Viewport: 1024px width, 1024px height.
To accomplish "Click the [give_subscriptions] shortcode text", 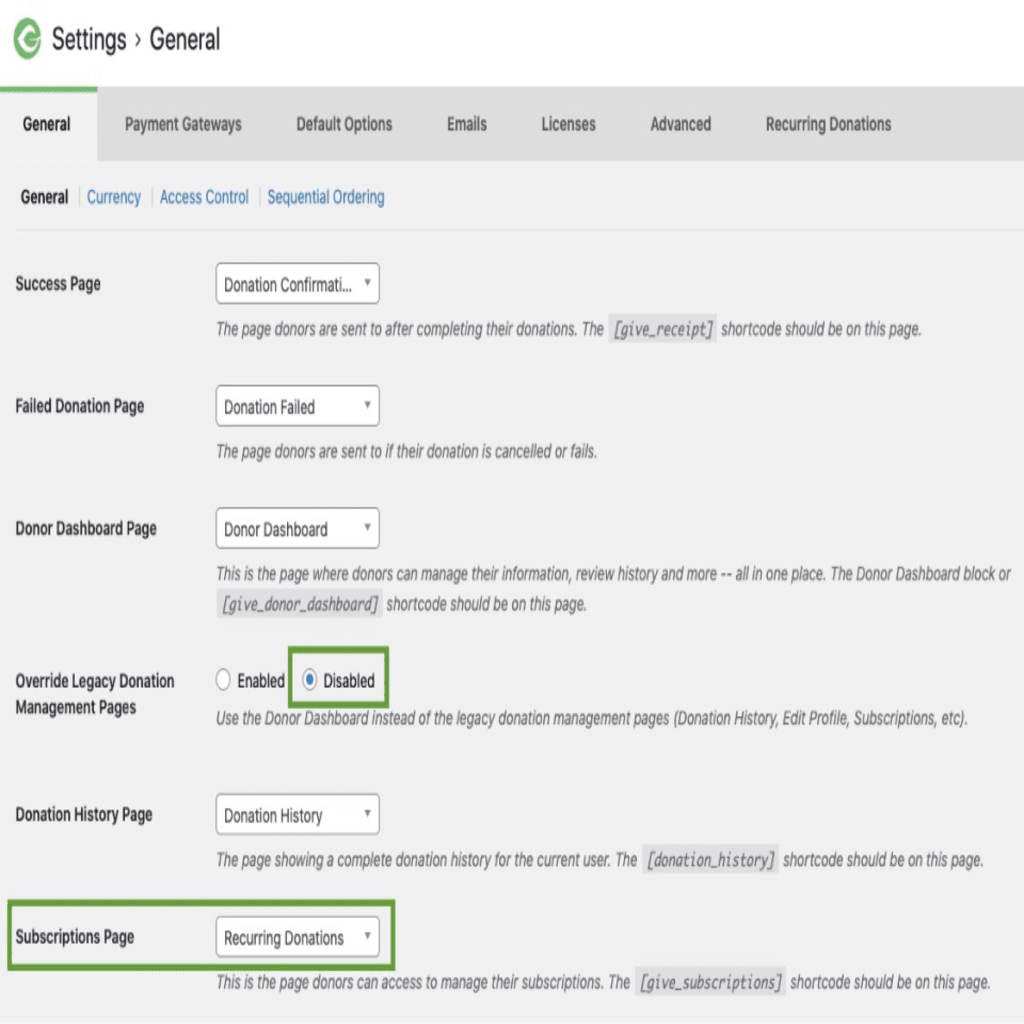I will coord(710,982).
